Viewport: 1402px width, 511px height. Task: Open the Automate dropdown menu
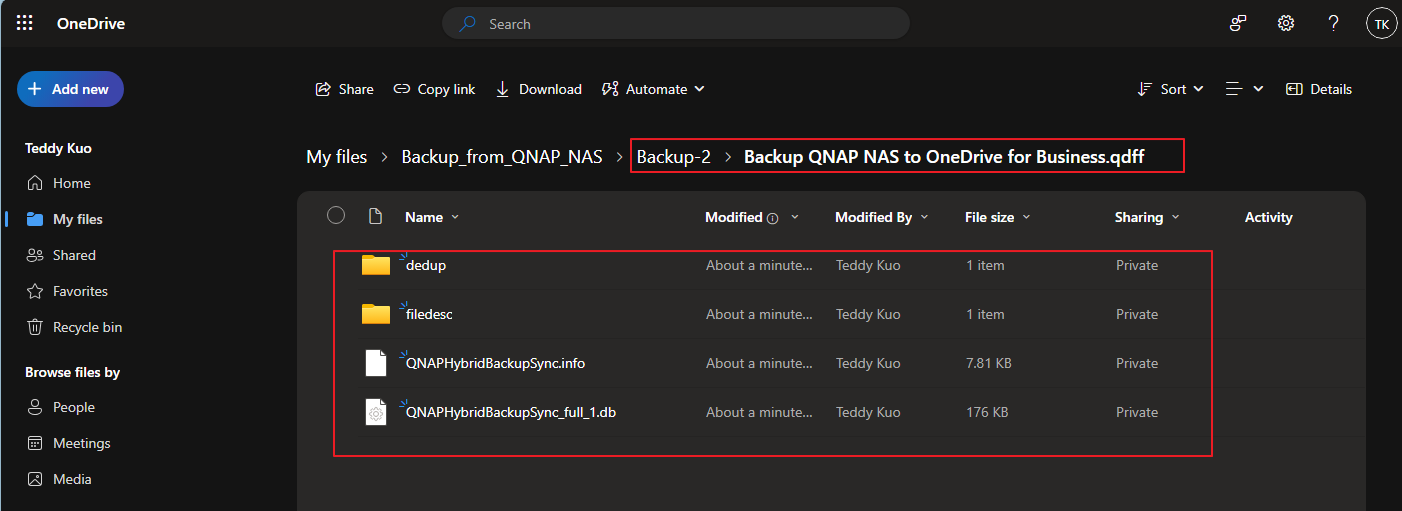point(653,89)
